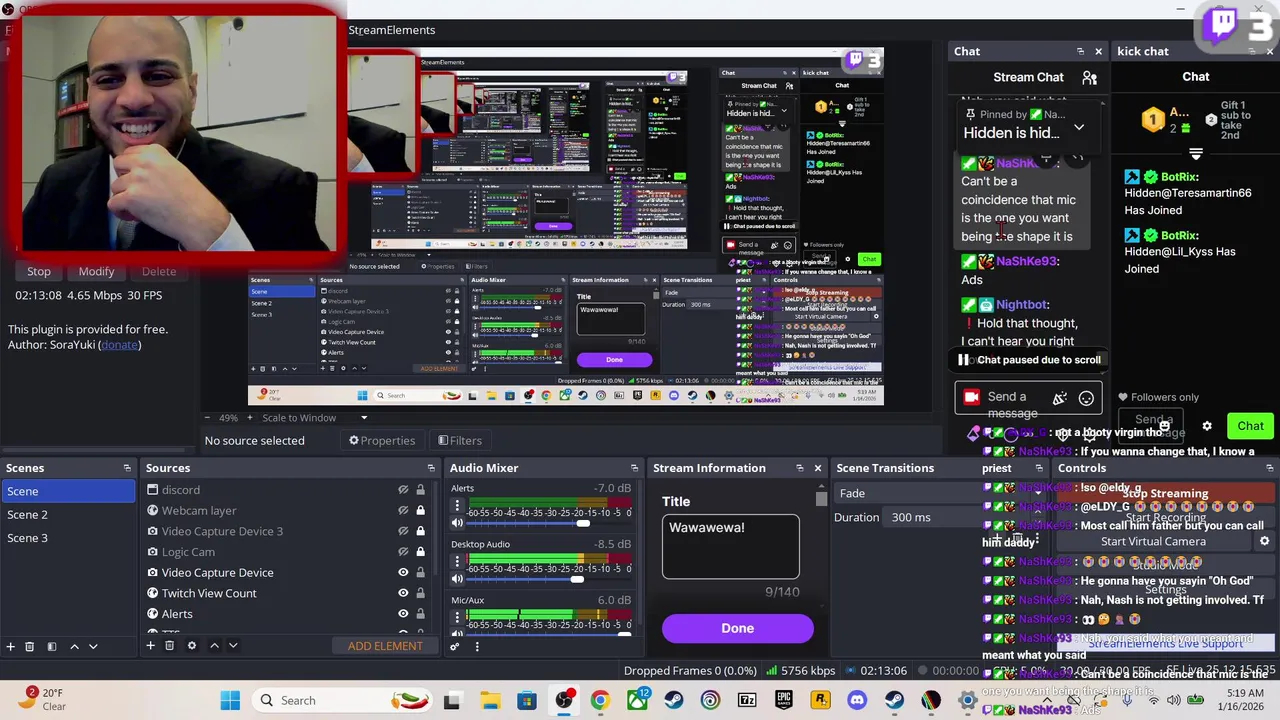Hide the Twitch View Count source
1280x720 pixels.
pos(403,593)
